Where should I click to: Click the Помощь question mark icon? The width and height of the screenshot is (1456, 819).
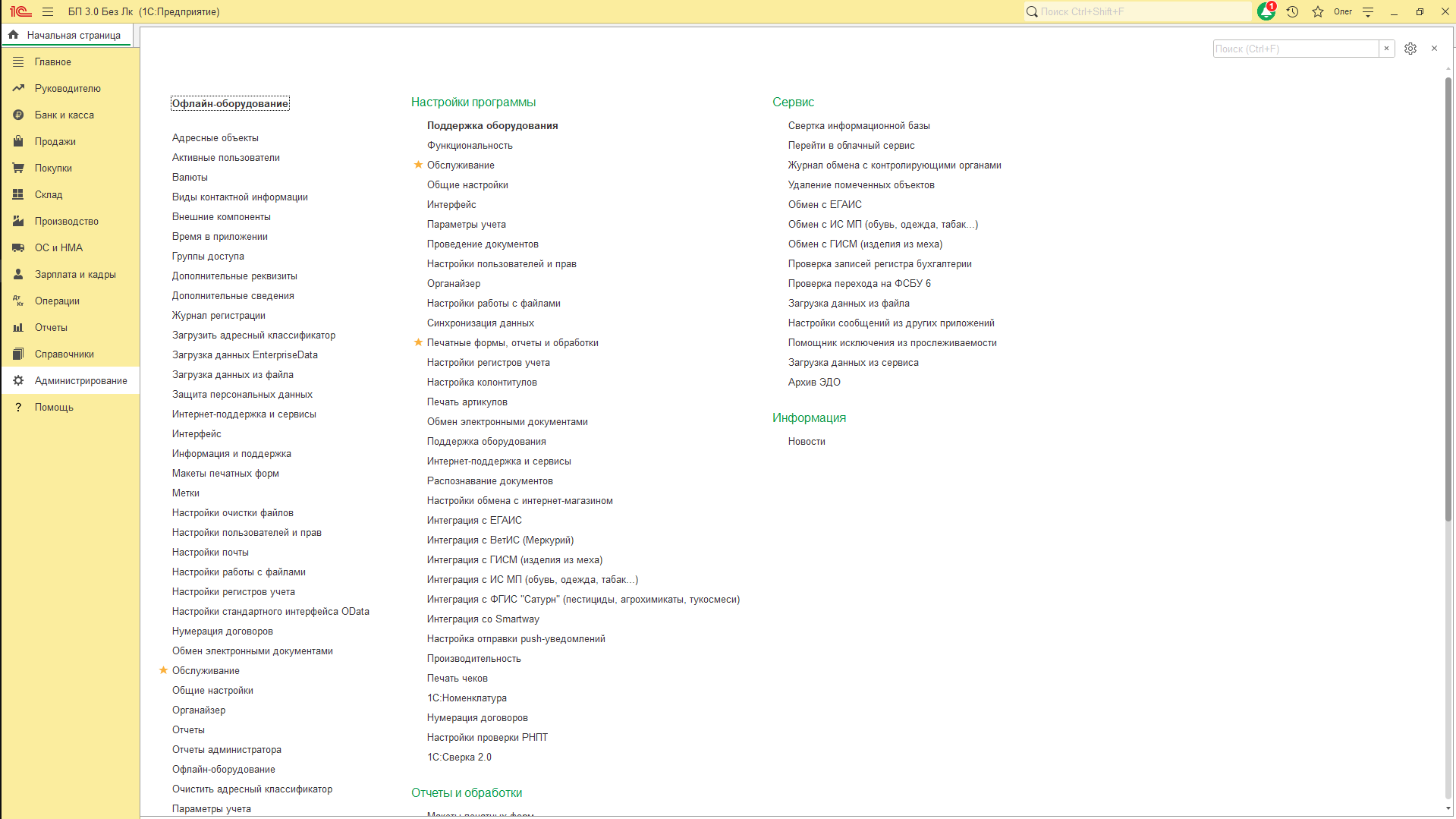coord(18,408)
